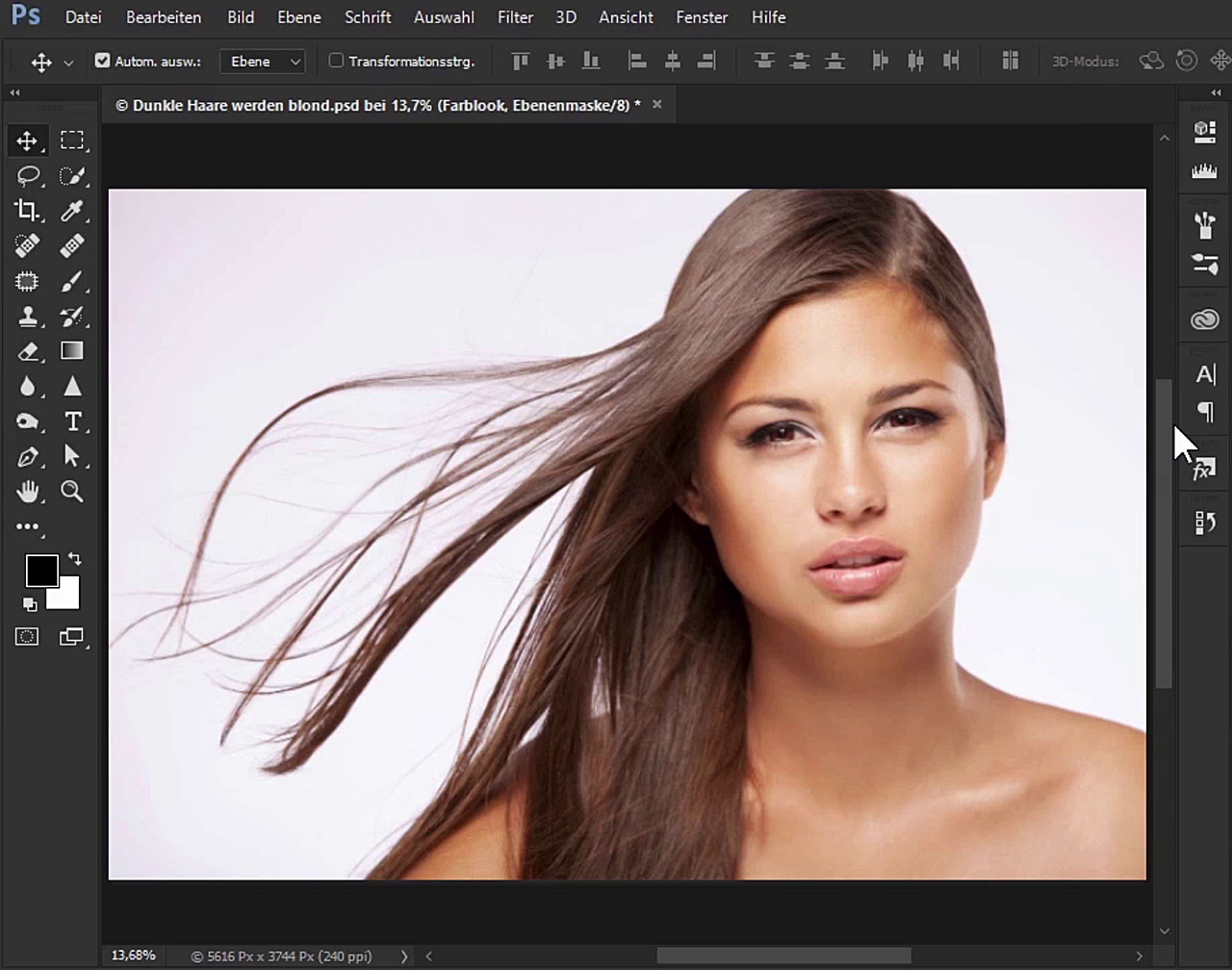Open the Ebene auto-select dropdown

point(263,62)
